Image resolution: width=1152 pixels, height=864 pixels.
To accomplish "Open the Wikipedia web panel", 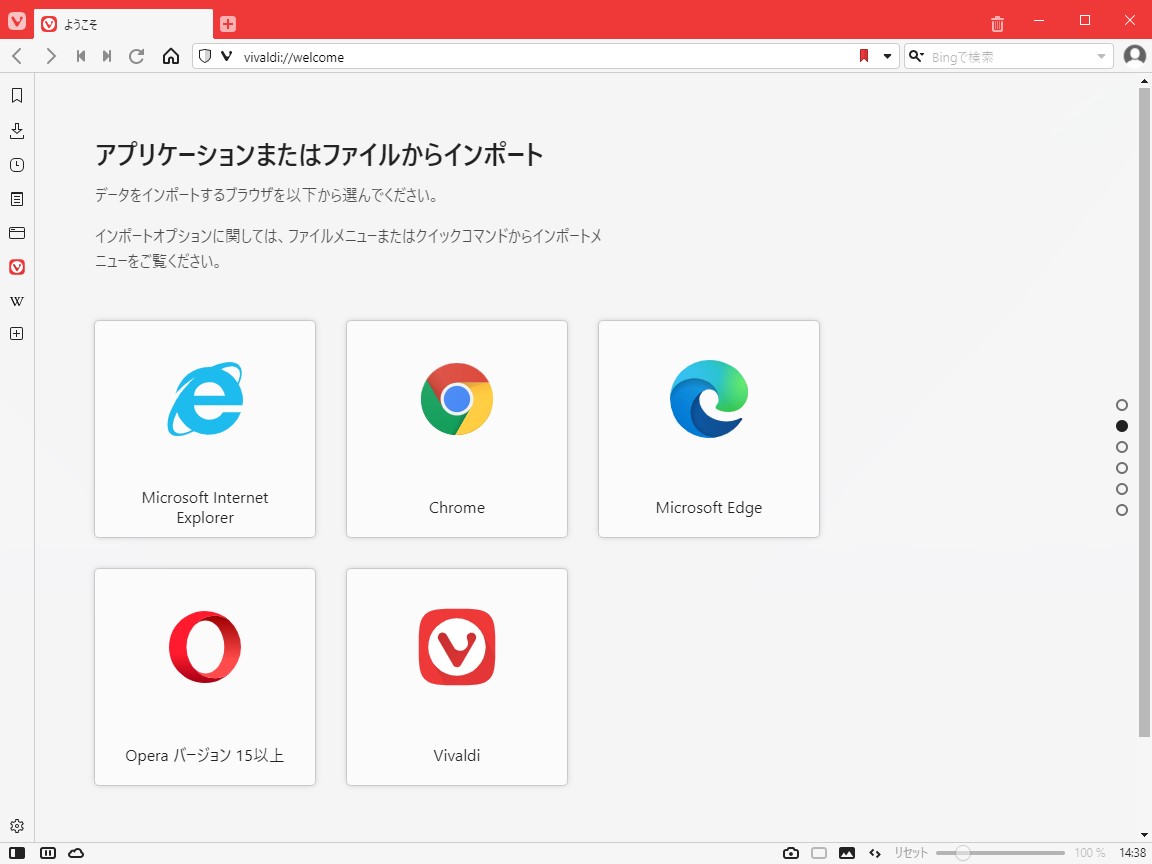I will (16, 300).
